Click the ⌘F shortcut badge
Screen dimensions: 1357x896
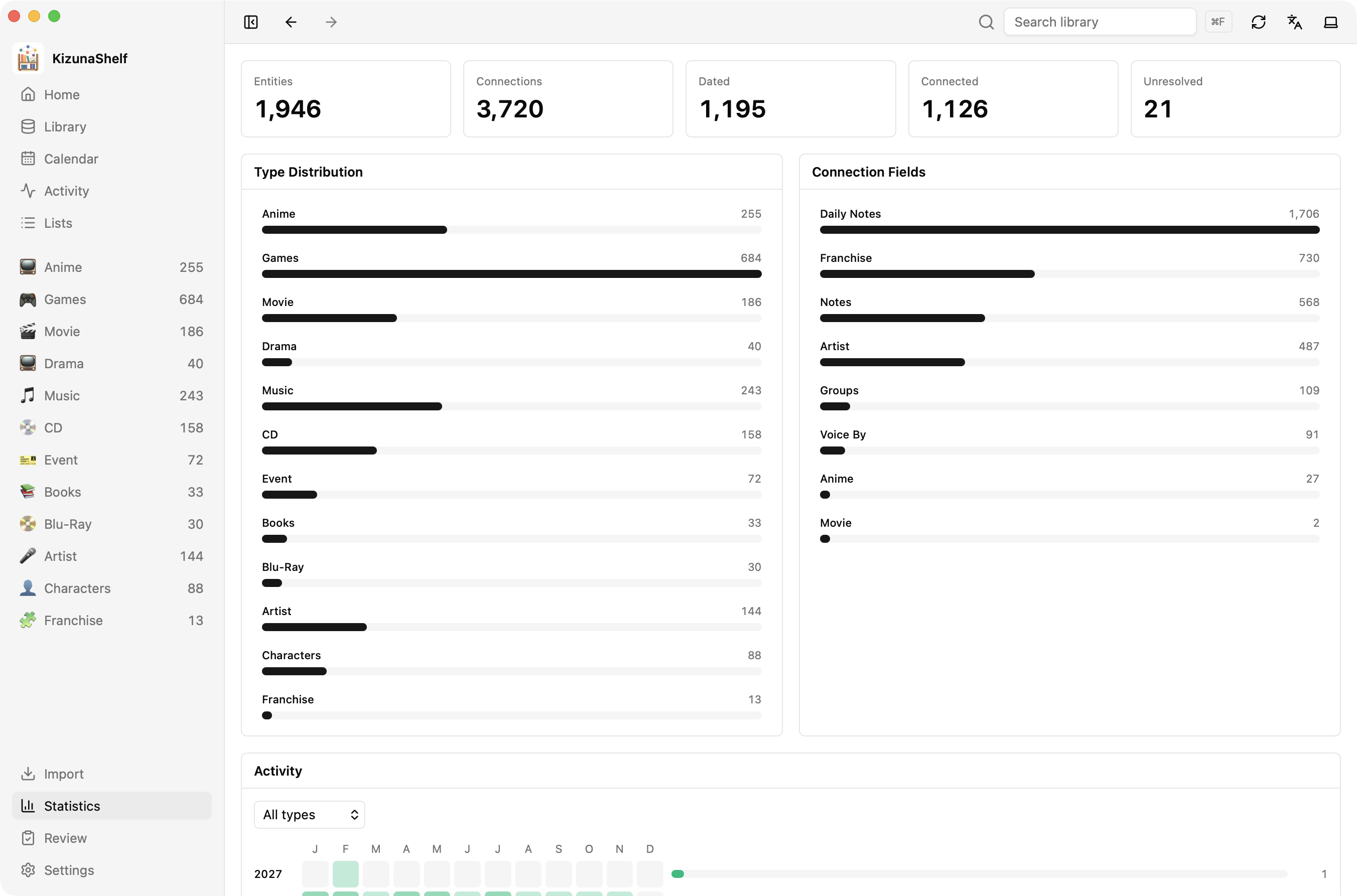pyautogui.click(x=1218, y=22)
